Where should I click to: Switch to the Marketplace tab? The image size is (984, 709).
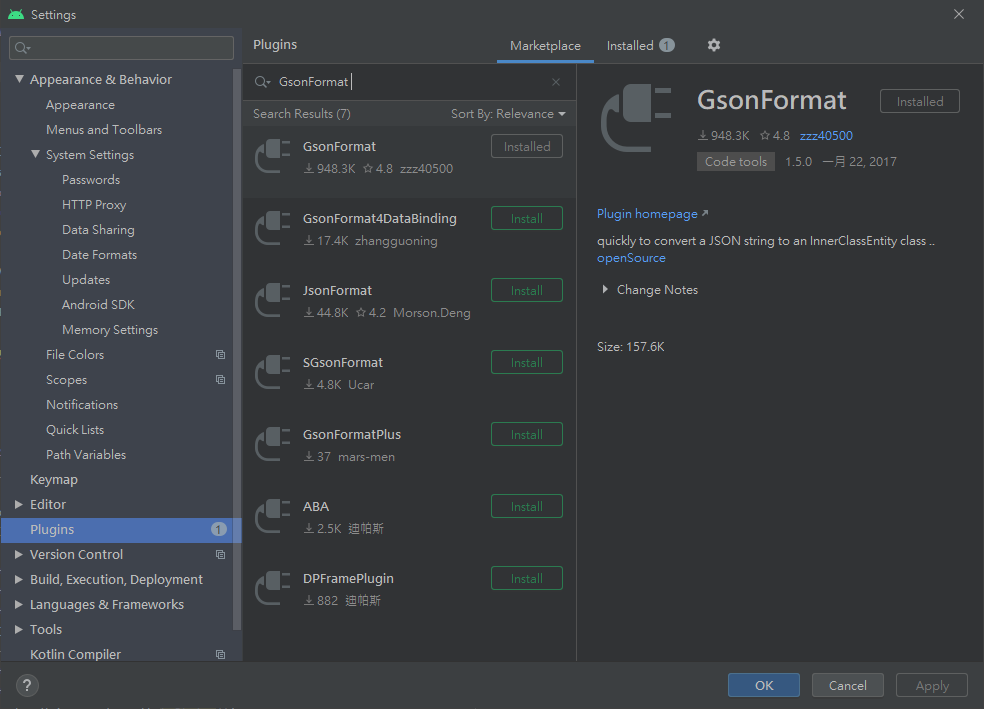click(545, 46)
